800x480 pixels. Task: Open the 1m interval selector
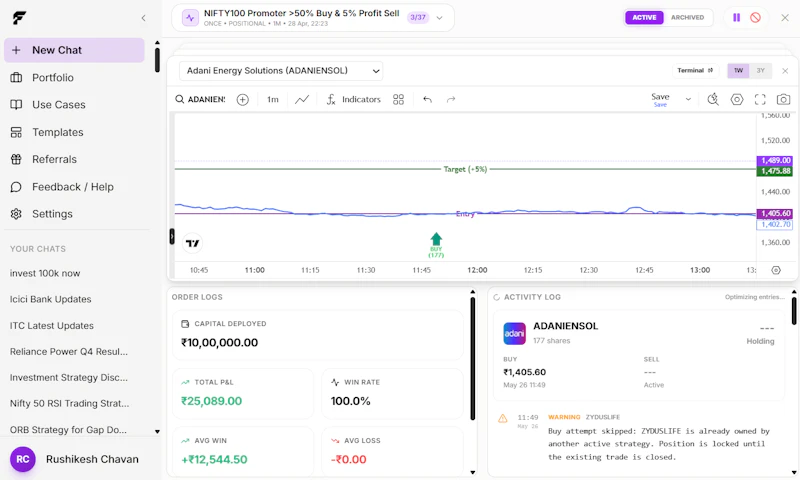tap(273, 99)
